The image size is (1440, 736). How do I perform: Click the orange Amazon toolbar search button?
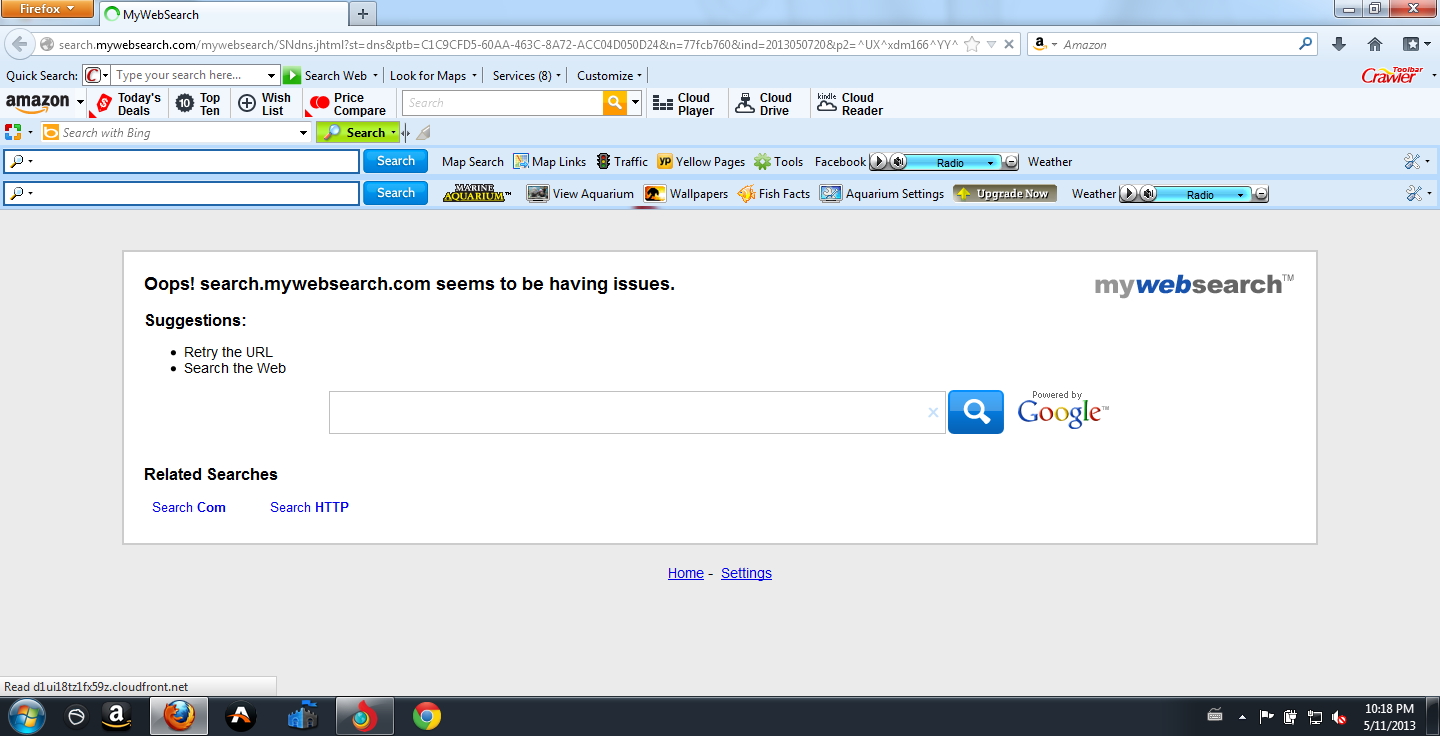tap(615, 103)
